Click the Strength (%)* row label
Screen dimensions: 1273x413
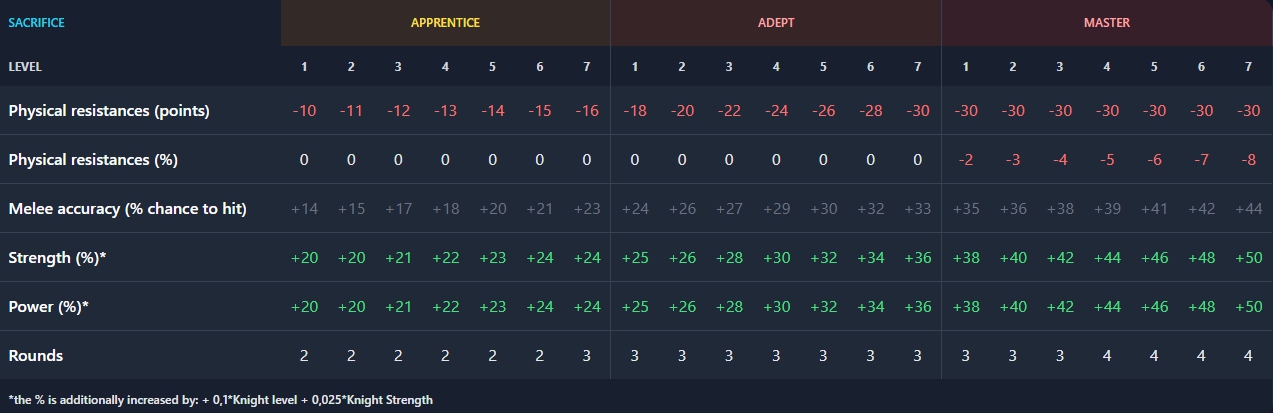pos(57,258)
